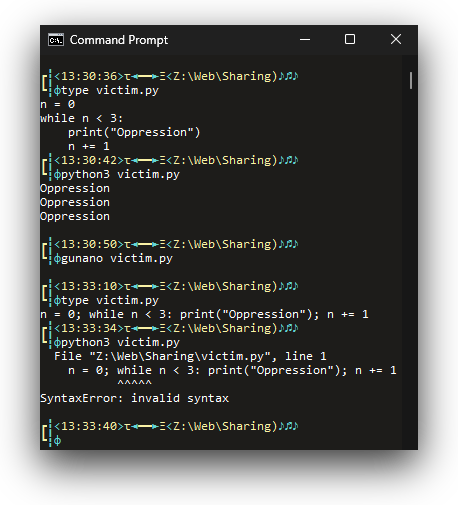Click the prompt timestamp 13:30:36

pos(89,76)
